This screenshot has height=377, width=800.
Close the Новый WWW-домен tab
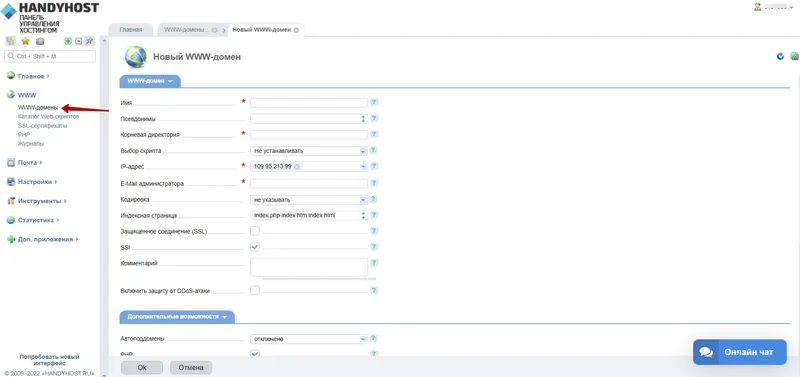296,30
